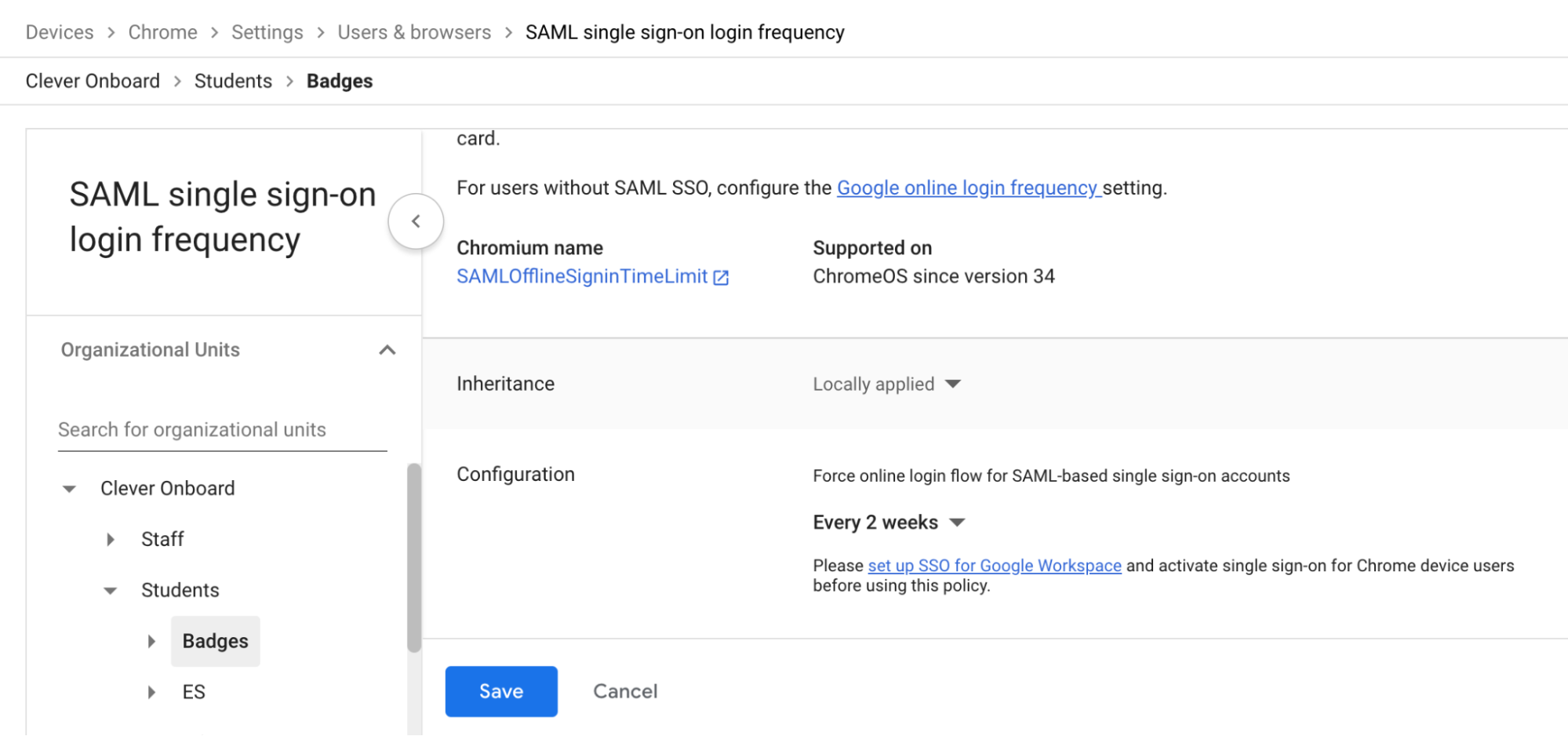Open the set up SSO for Google Workspace link

tap(993, 565)
